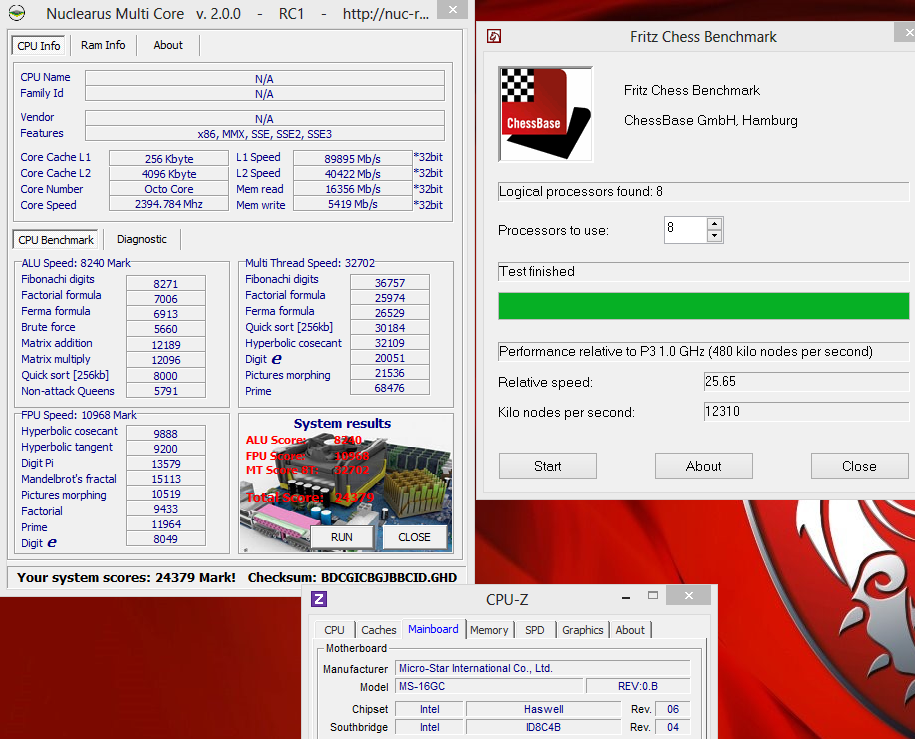Click CLOSE button in Nuclearus System results
Image resolution: width=915 pixels, height=739 pixels.
tap(414, 537)
